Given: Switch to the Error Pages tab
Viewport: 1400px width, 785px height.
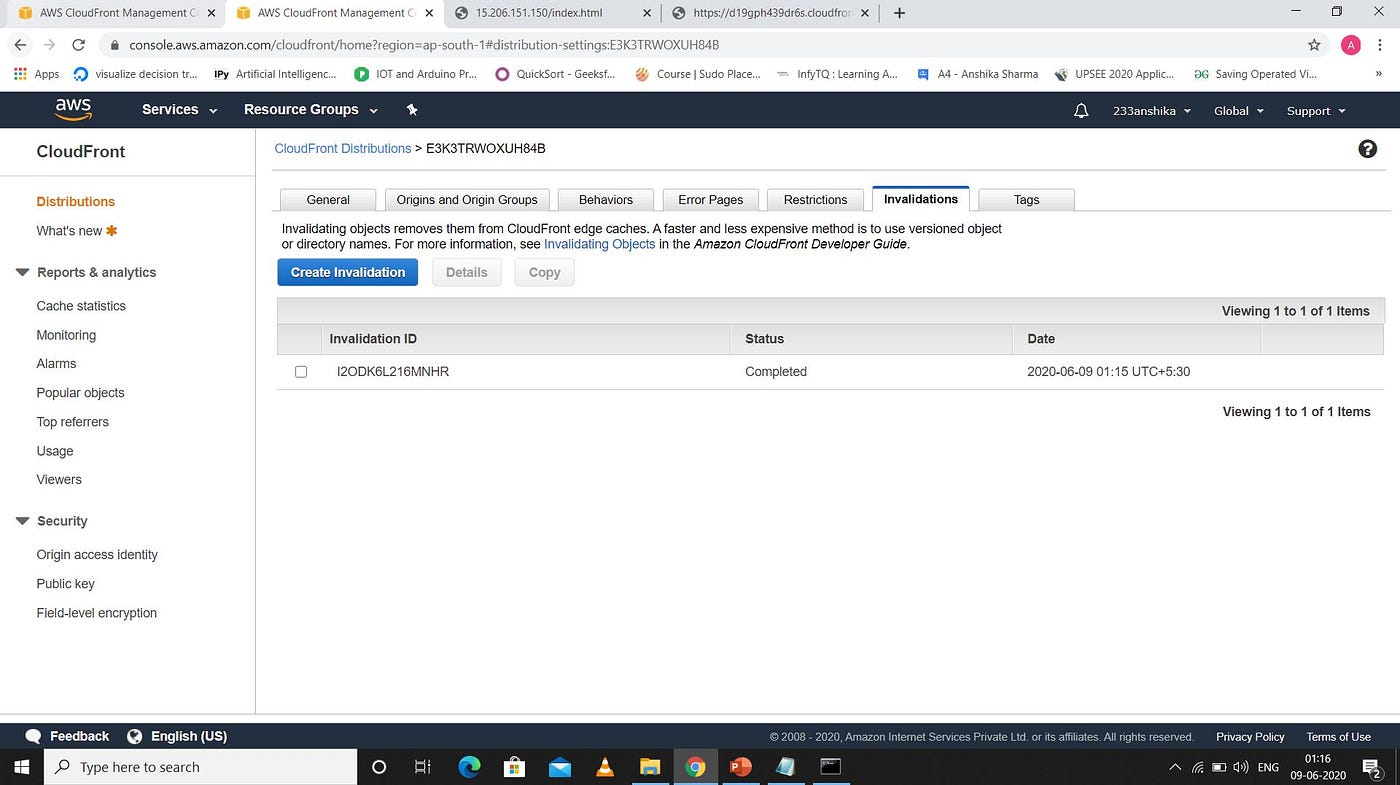Looking at the screenshot, I should [x=711, y=199].
